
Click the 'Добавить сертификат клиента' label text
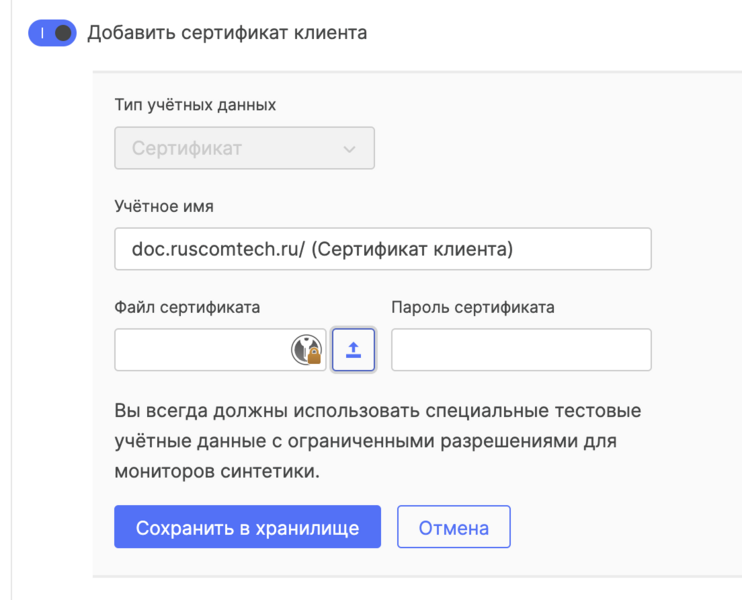[227, 33]
